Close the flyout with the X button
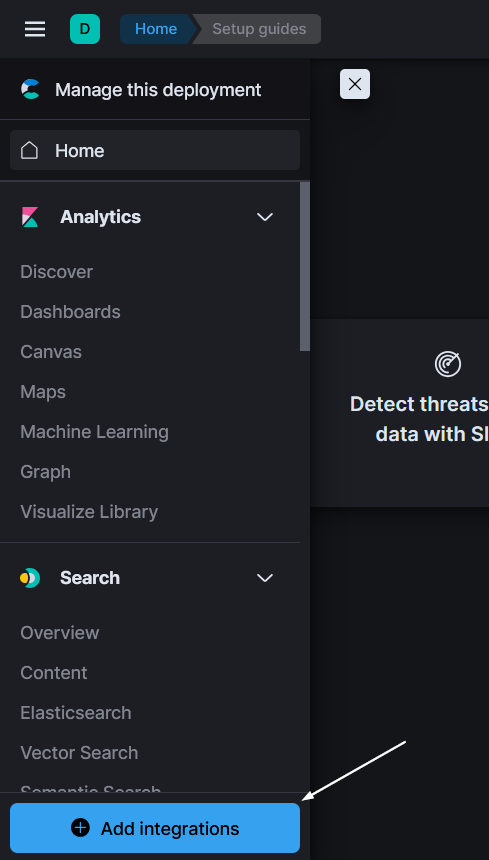Image resolution: width=489 pixels, height=860 pixels. point(355,84)
